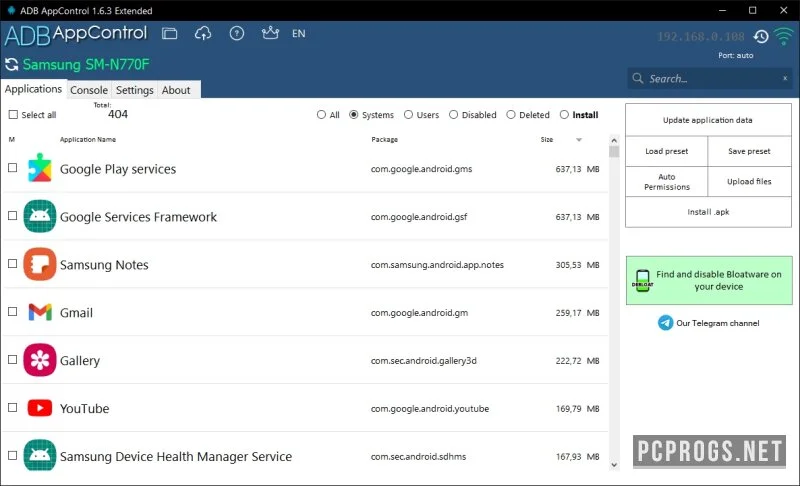Click the 192.168.0.108 IP address field
This screenshot has width=800, height=486.
coord(701,37)
